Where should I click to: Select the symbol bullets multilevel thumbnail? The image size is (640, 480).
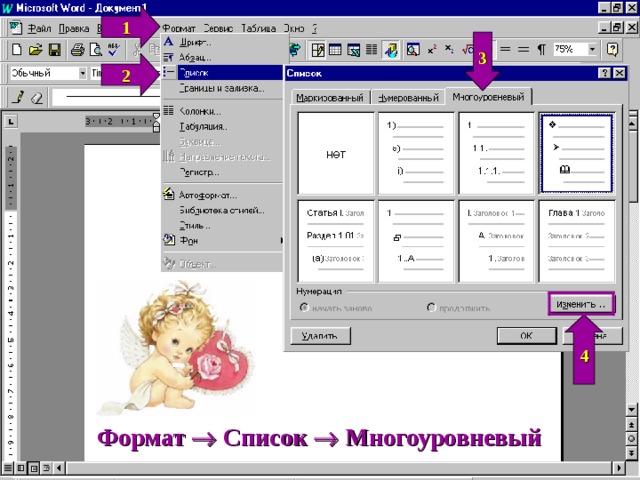click(x=577, y=153)
